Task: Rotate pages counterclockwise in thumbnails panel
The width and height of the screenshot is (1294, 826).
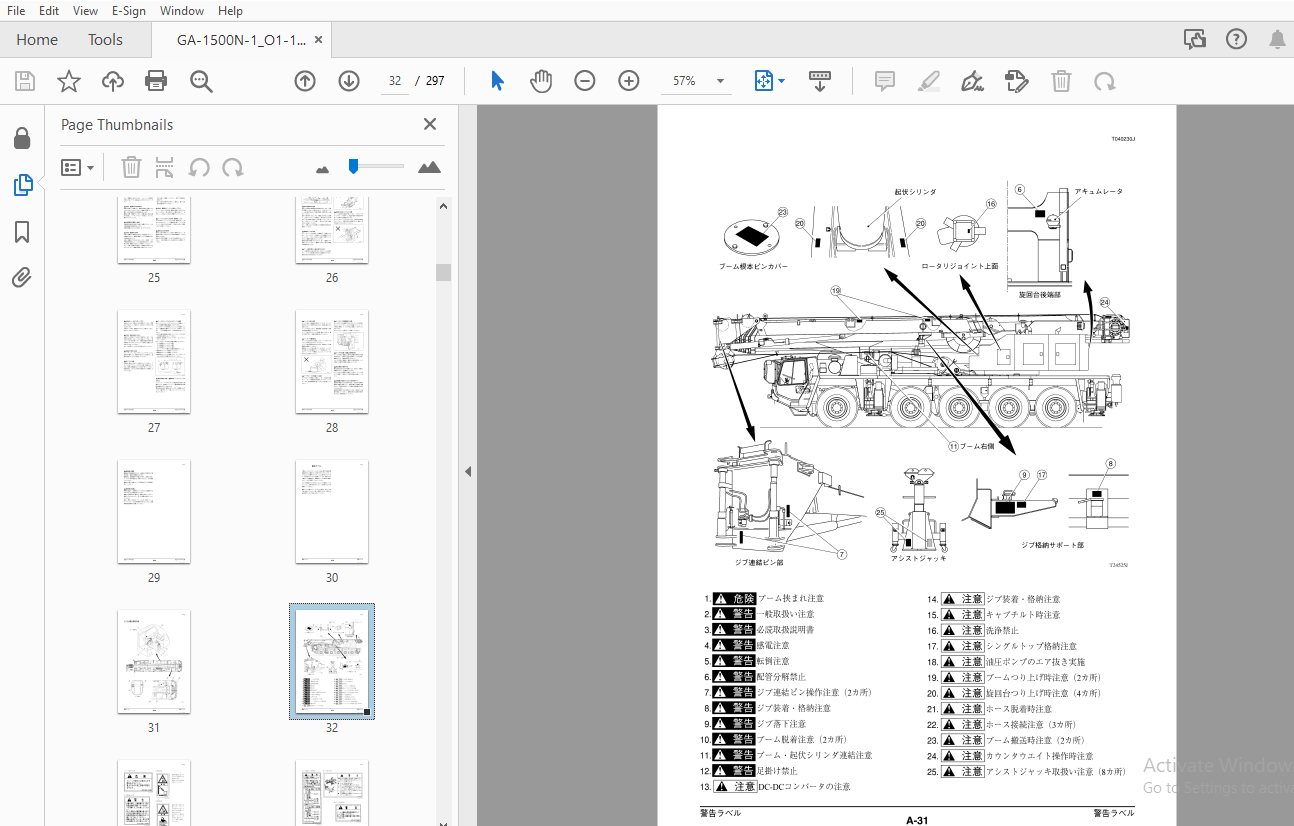Action: click(x=199, y=167)
